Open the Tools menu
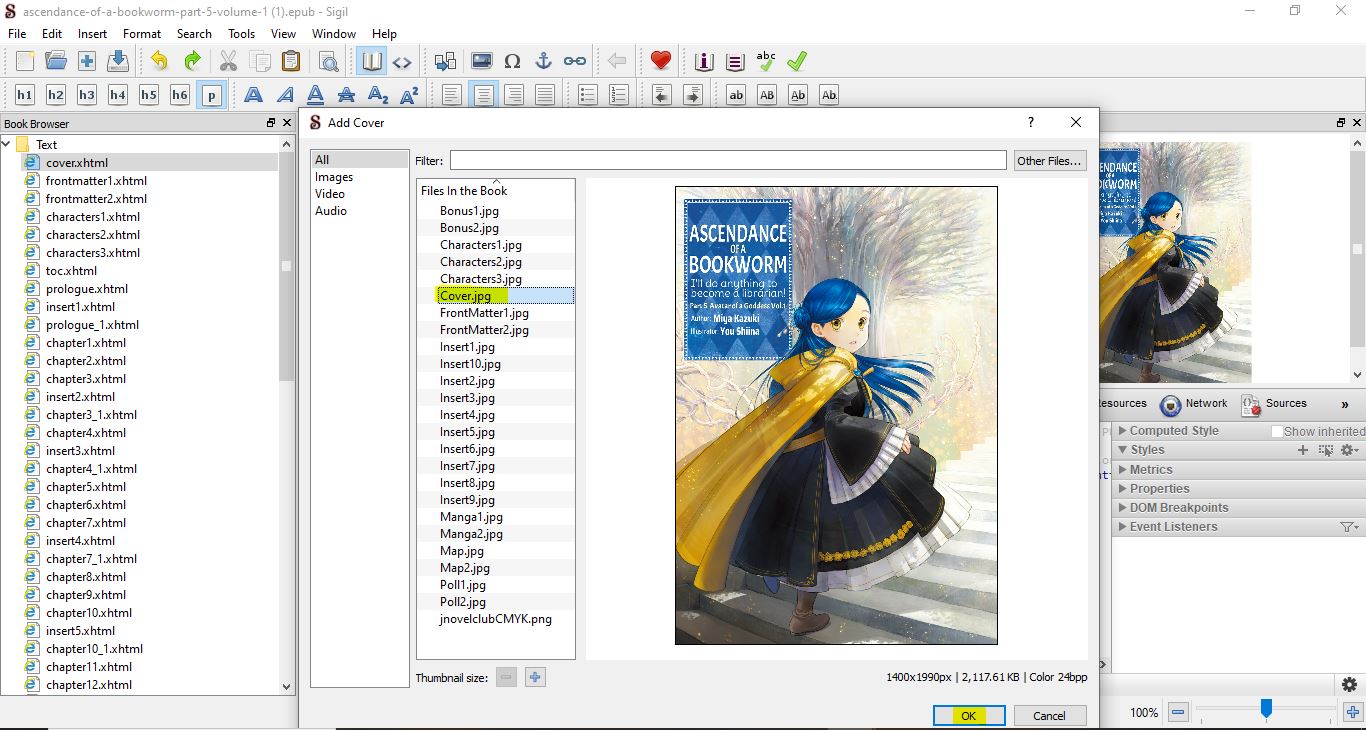The height and width of the screenshot is (730, 1366). coord(241,33)
